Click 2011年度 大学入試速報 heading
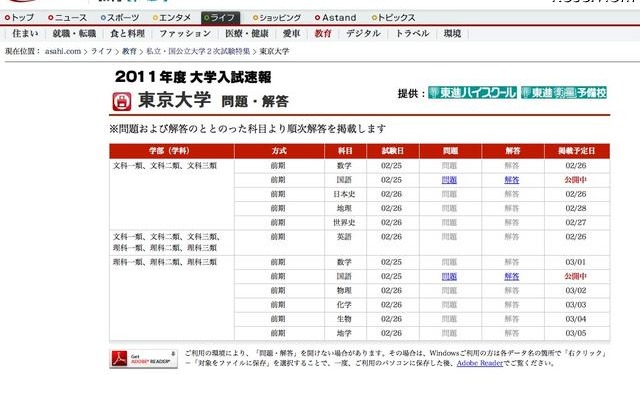Screen dimensions: 640x400 [193, 77]
